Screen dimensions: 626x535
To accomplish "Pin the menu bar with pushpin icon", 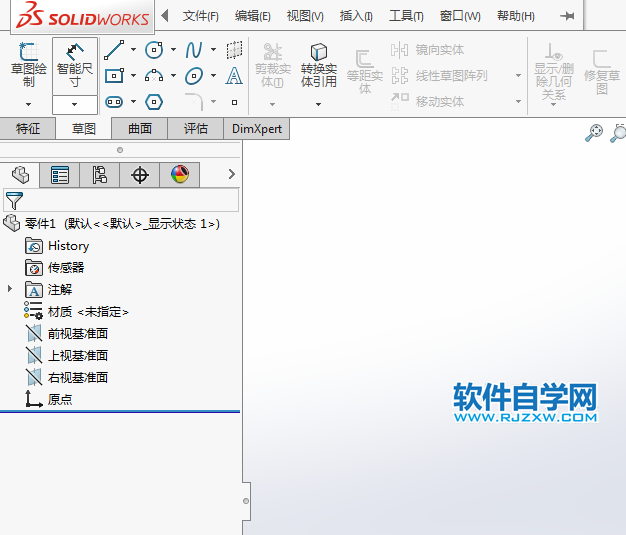I will pos(567,16).
